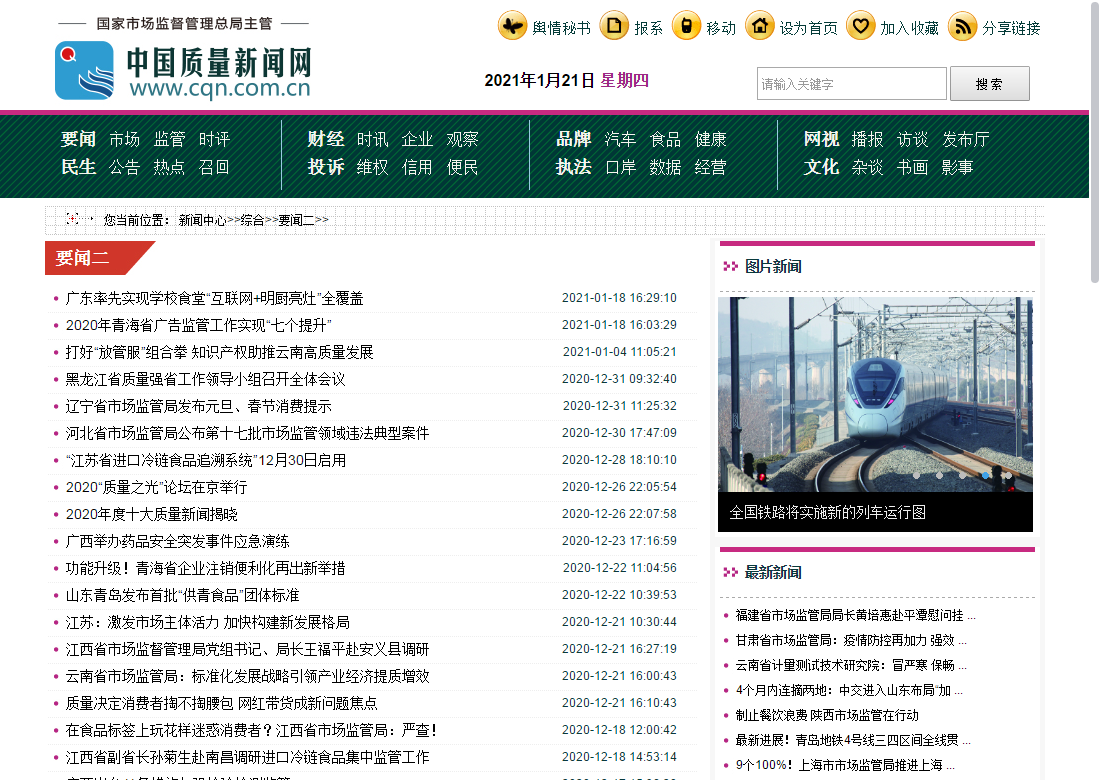
Task: Open the 汽车 menu item
Action: pyautogui.click(x=620, y=139)
